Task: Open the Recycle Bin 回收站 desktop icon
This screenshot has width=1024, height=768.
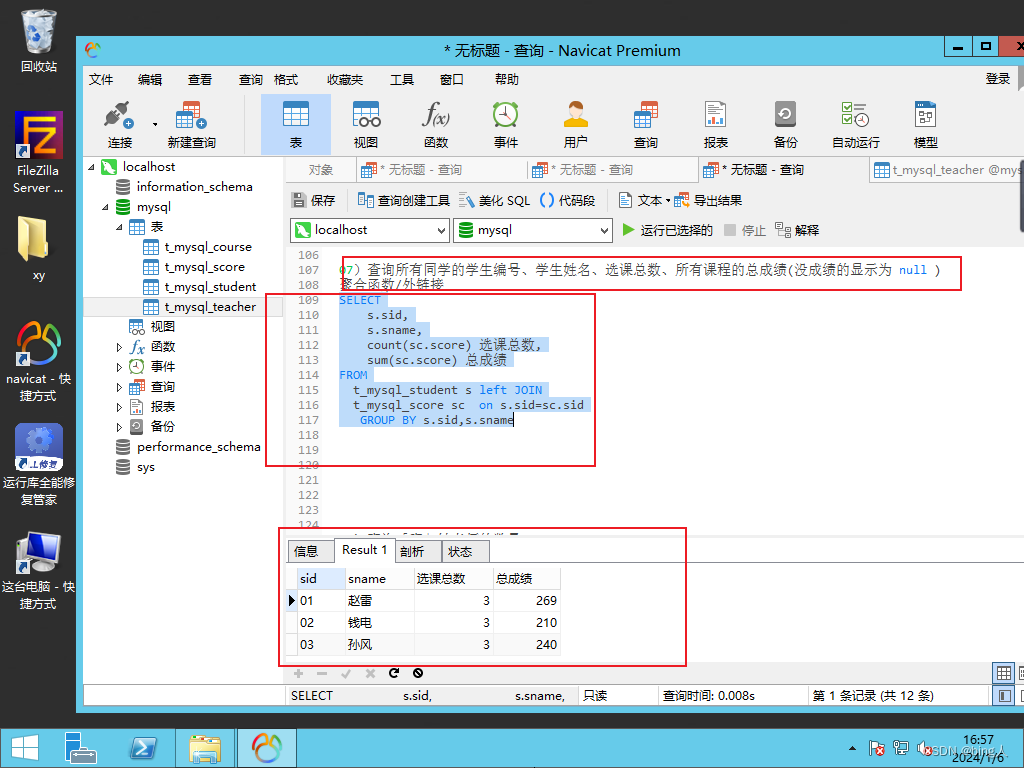Action: [39, 41]
